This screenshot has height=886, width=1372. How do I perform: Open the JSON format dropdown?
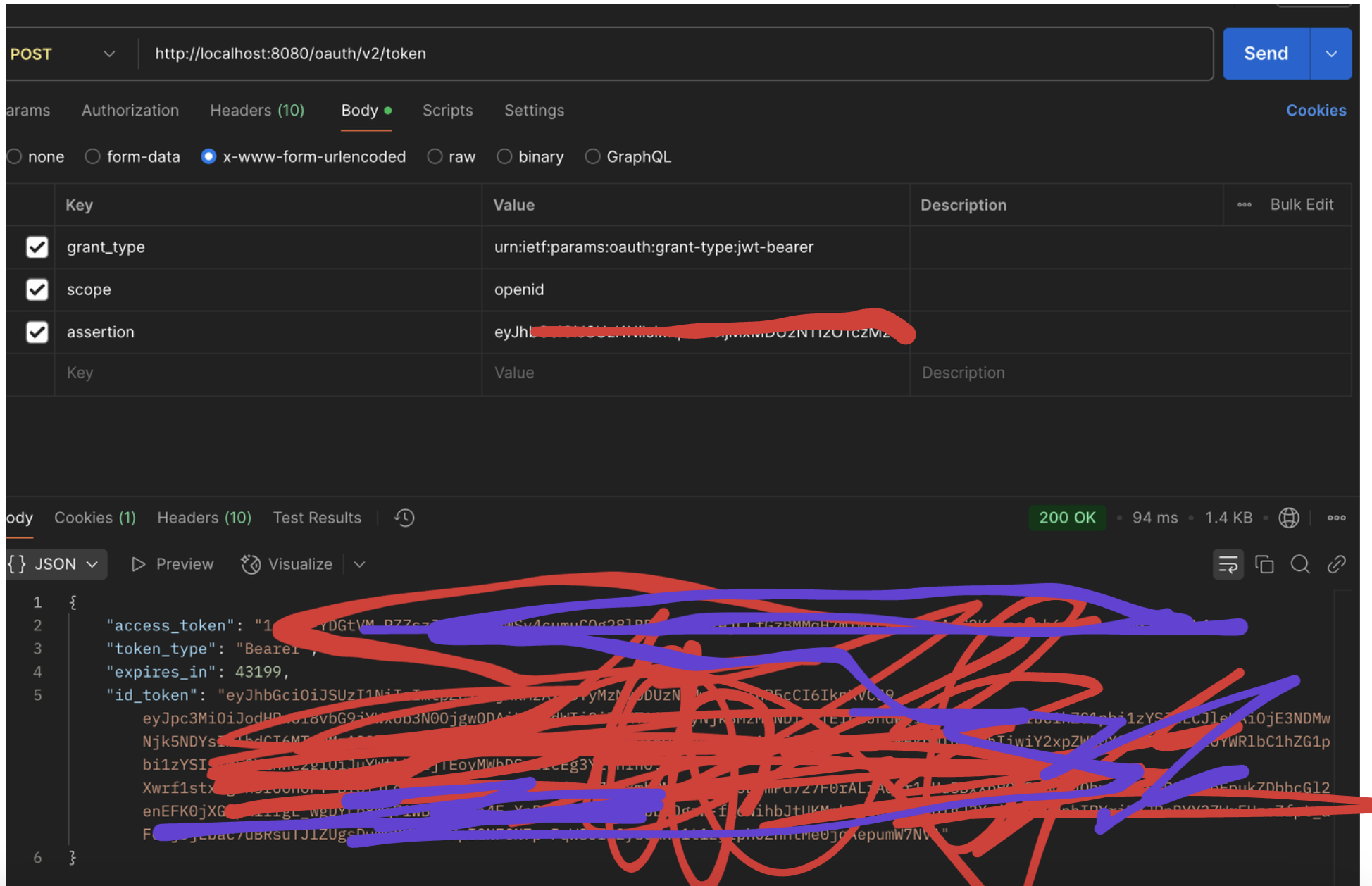[x=55, y=564]
